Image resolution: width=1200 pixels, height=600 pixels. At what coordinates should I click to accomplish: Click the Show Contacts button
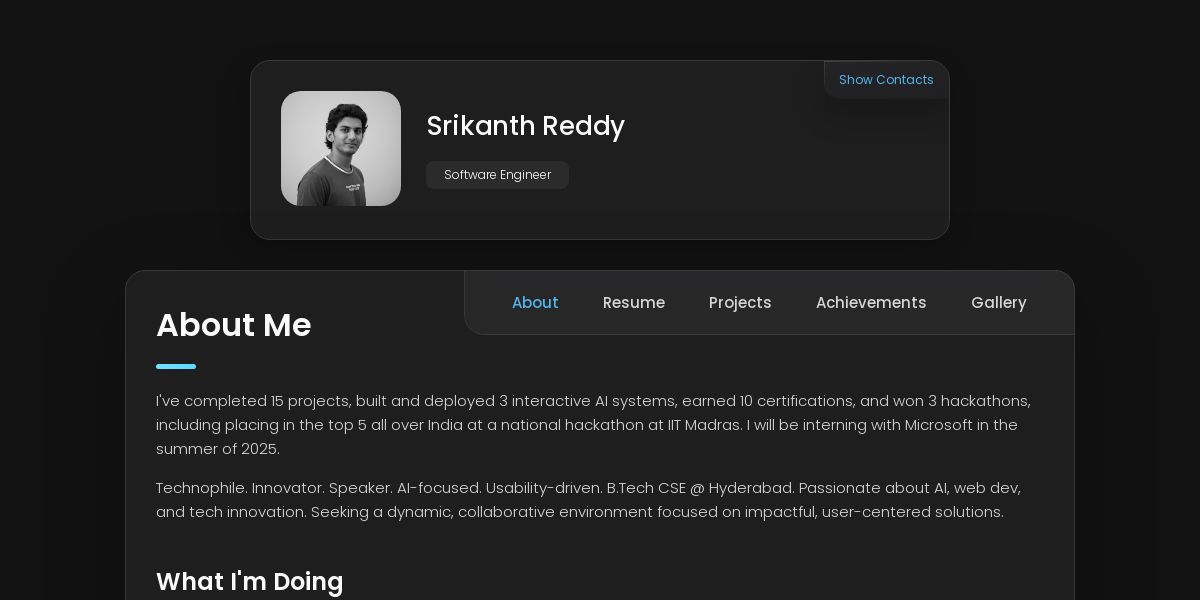click(x=885, y=80)
